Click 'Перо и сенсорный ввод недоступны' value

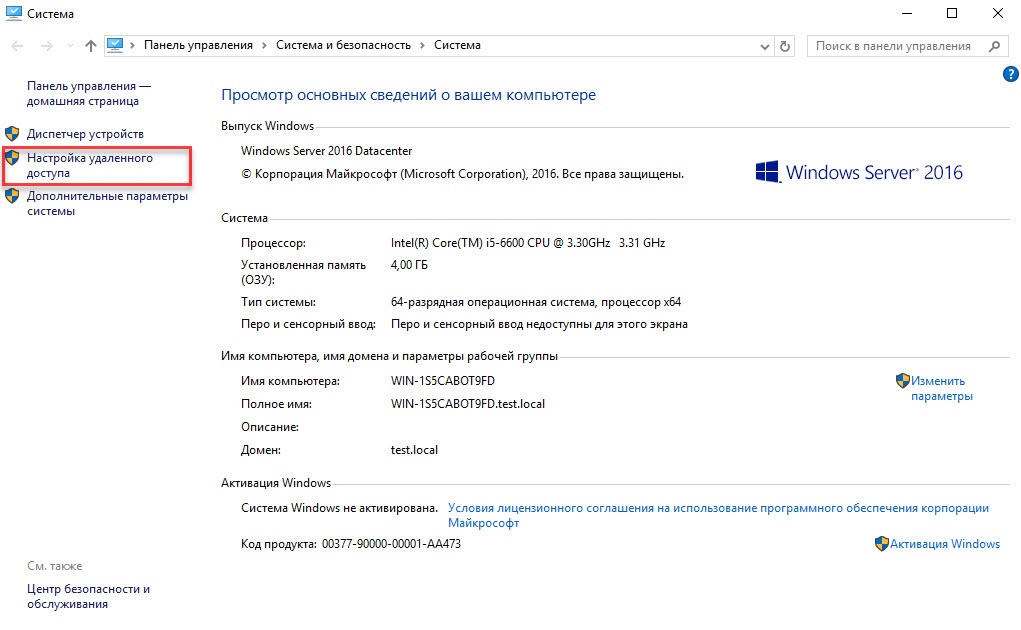point(539,324)
